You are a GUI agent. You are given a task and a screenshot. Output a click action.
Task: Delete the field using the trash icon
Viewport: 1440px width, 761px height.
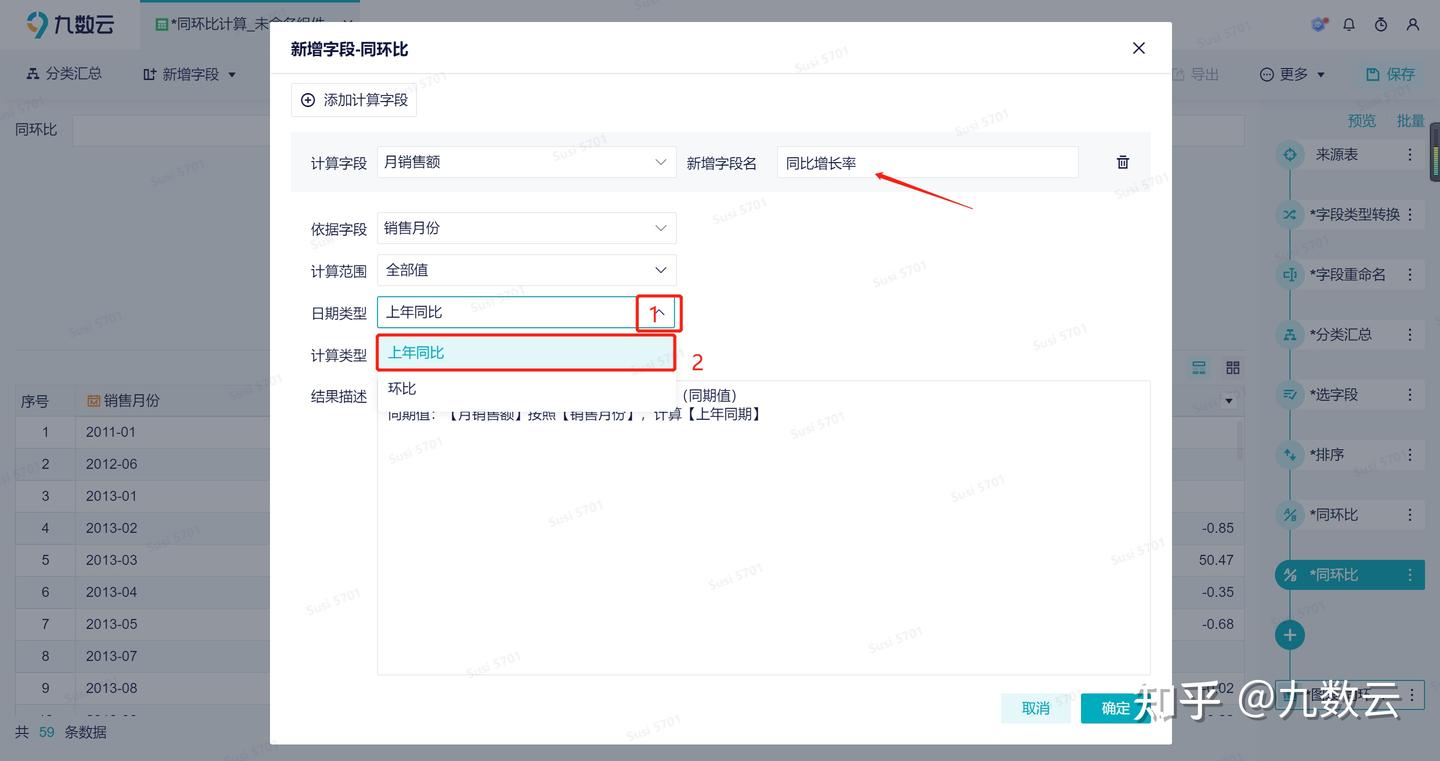pos(1122,161)
